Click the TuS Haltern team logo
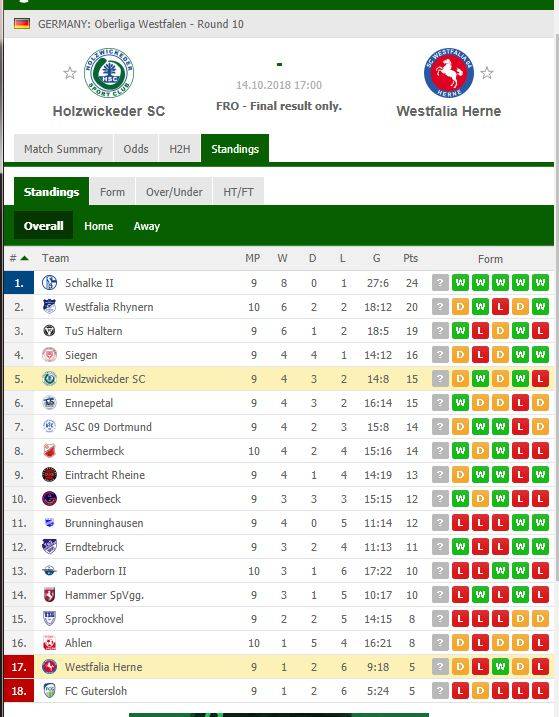Image resolution: width=559 pixels, height=717 pixels. pos(49,331)
